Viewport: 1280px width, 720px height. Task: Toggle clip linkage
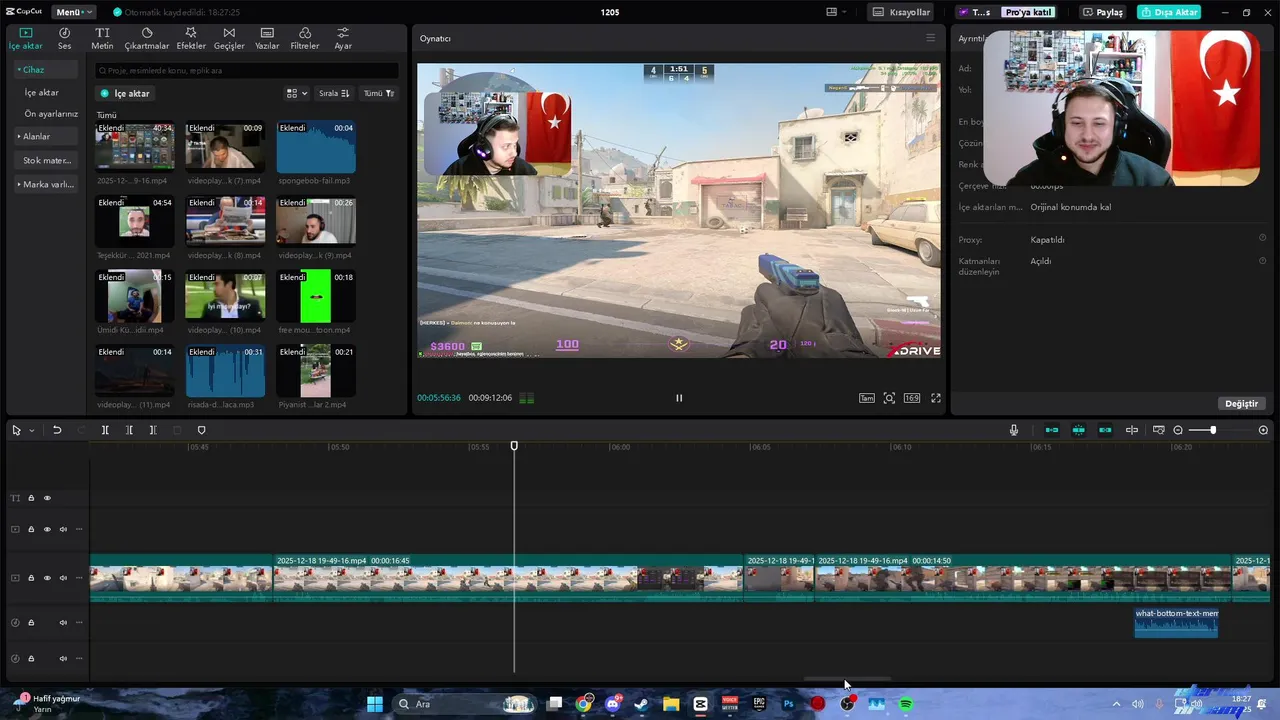[1105, 430]
